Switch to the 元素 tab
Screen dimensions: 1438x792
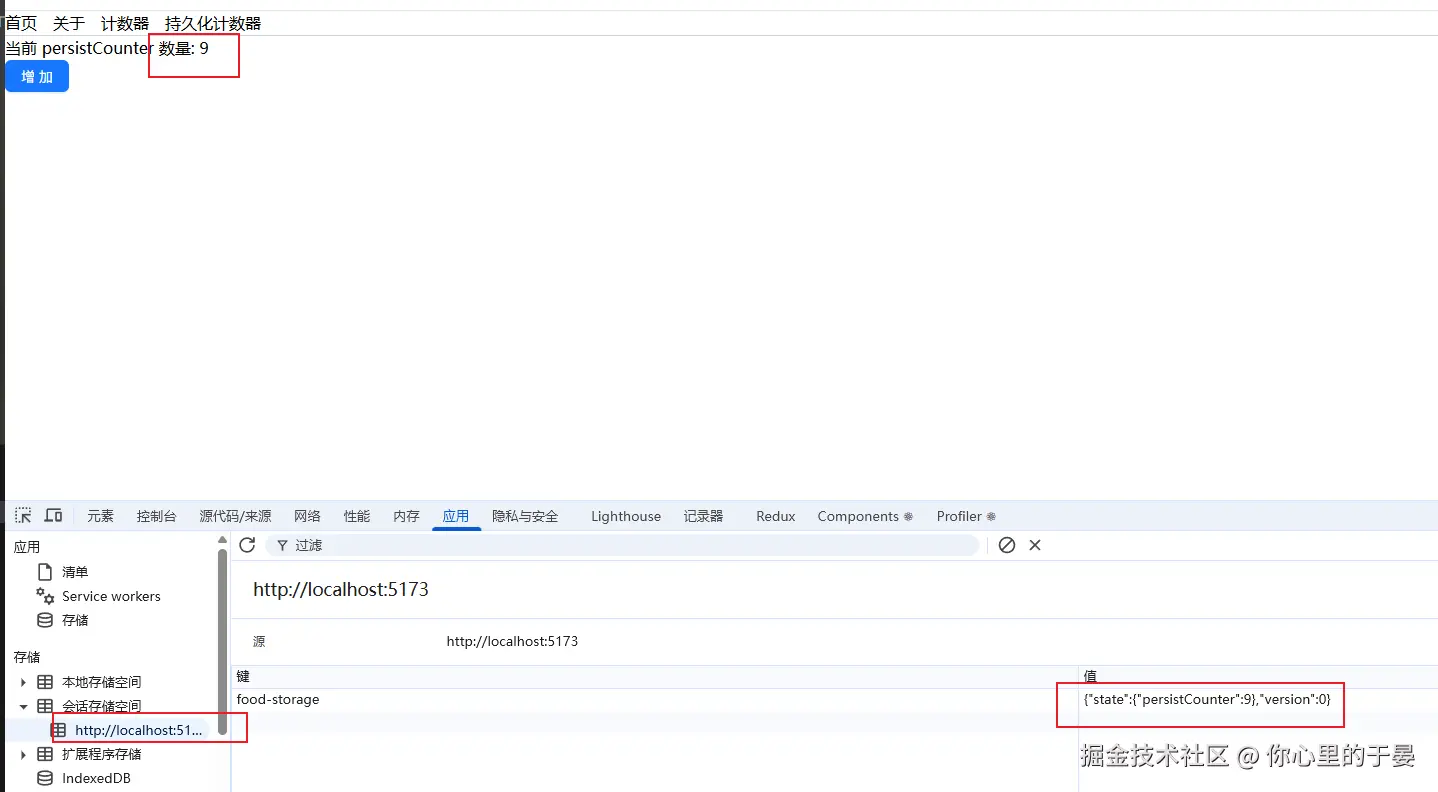pos(100,516)
